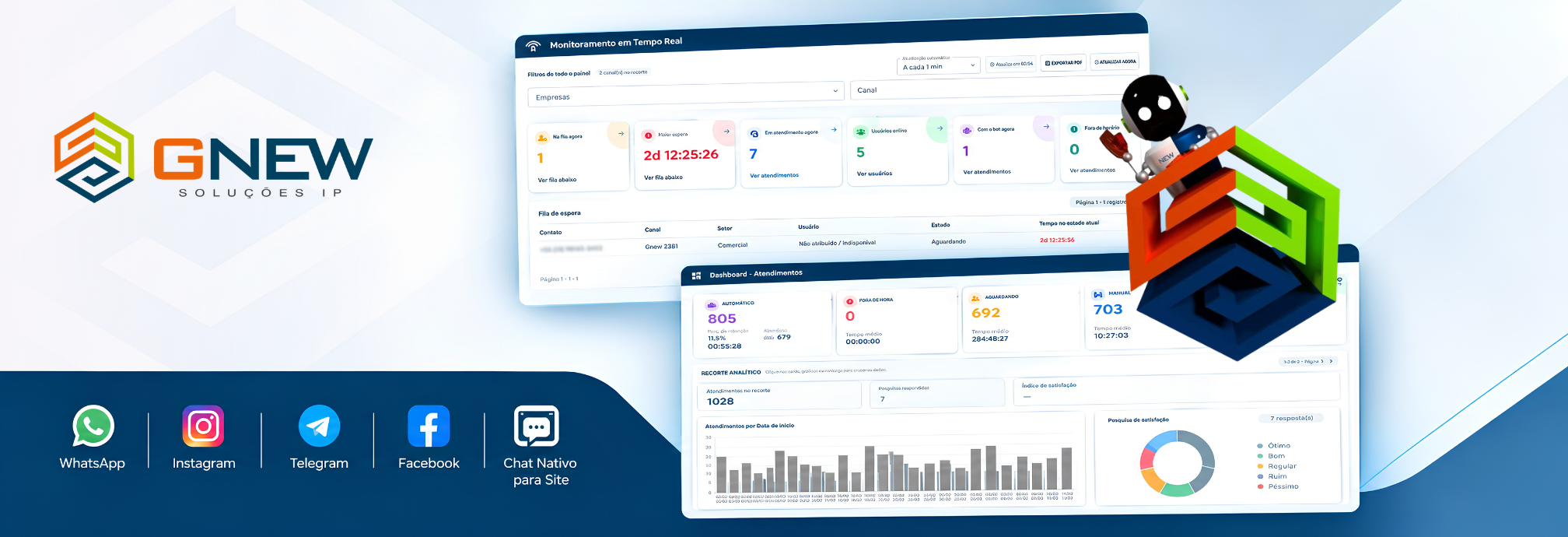Open the 'A cada 1 min' refresh dropdown
Image resolution: width=1568 pixels, height=537 pixels.
pos(938,67)
